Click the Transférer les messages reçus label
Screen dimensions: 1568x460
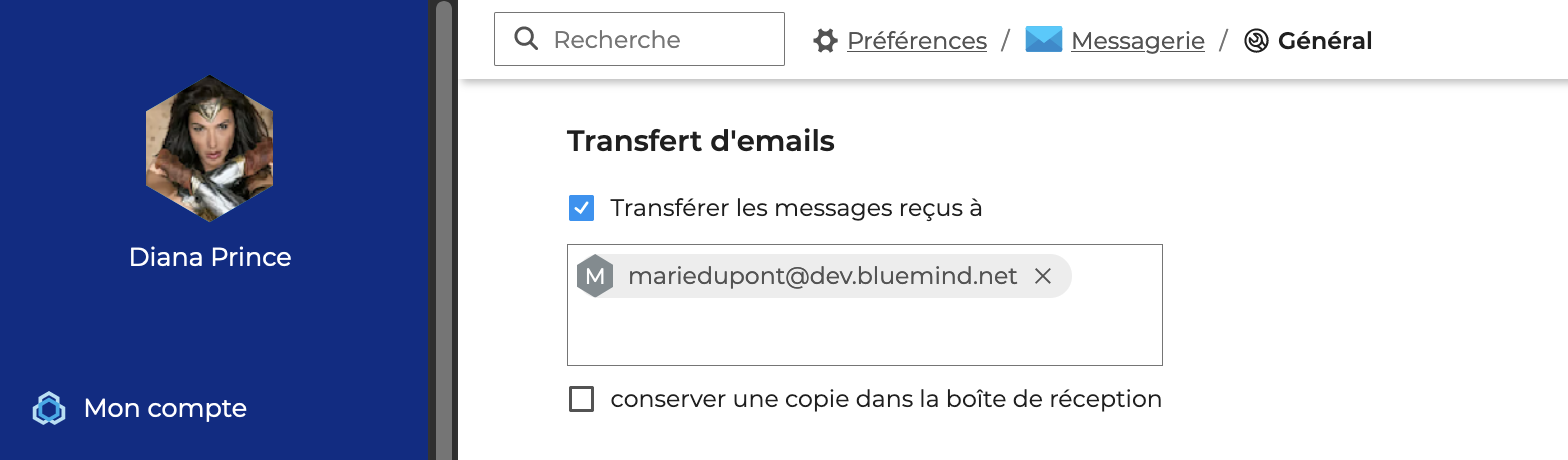click(796, 208)
